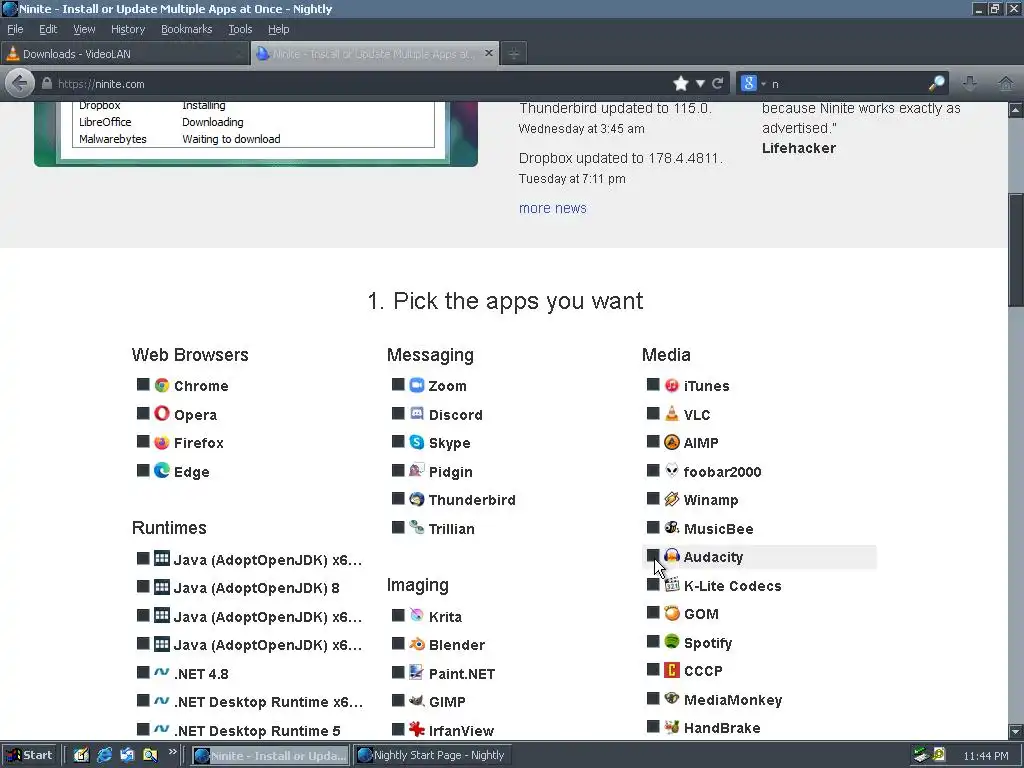Enable the Thunderbird checkbox
Image resolution: width=1024 pixels, height=768 pixels.
point(398,498)
